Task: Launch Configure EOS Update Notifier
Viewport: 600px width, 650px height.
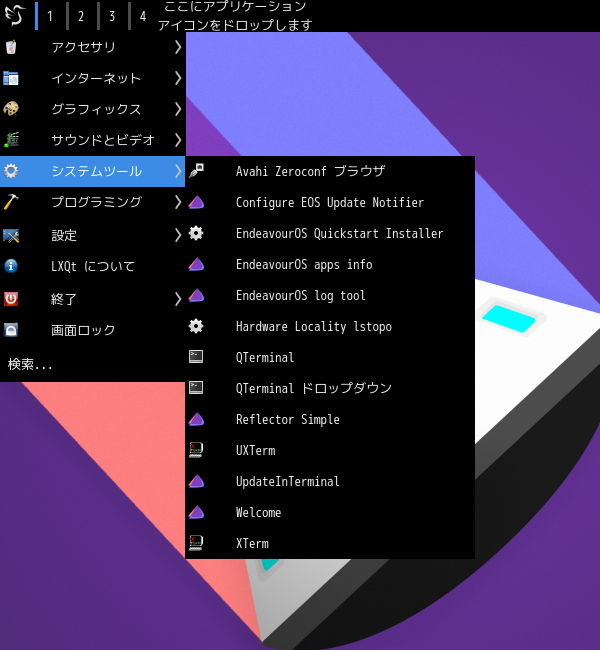Action: (330, 202)
